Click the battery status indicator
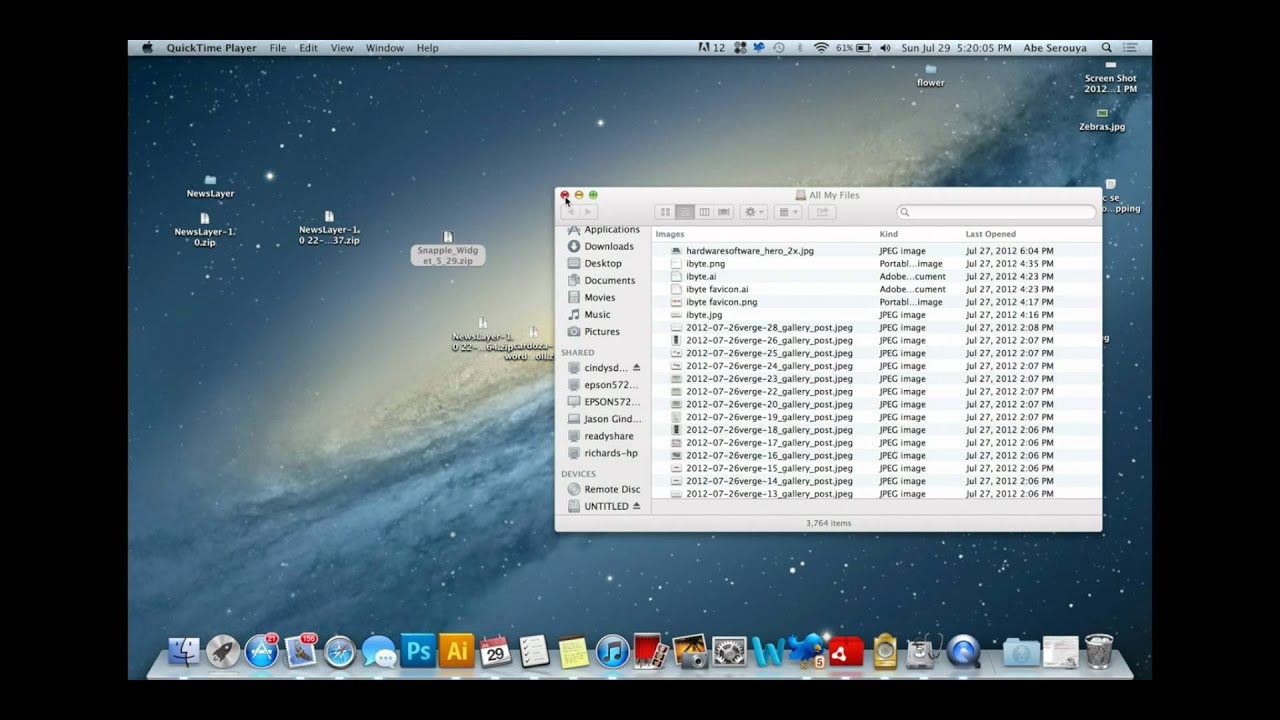 click(853, 47)
